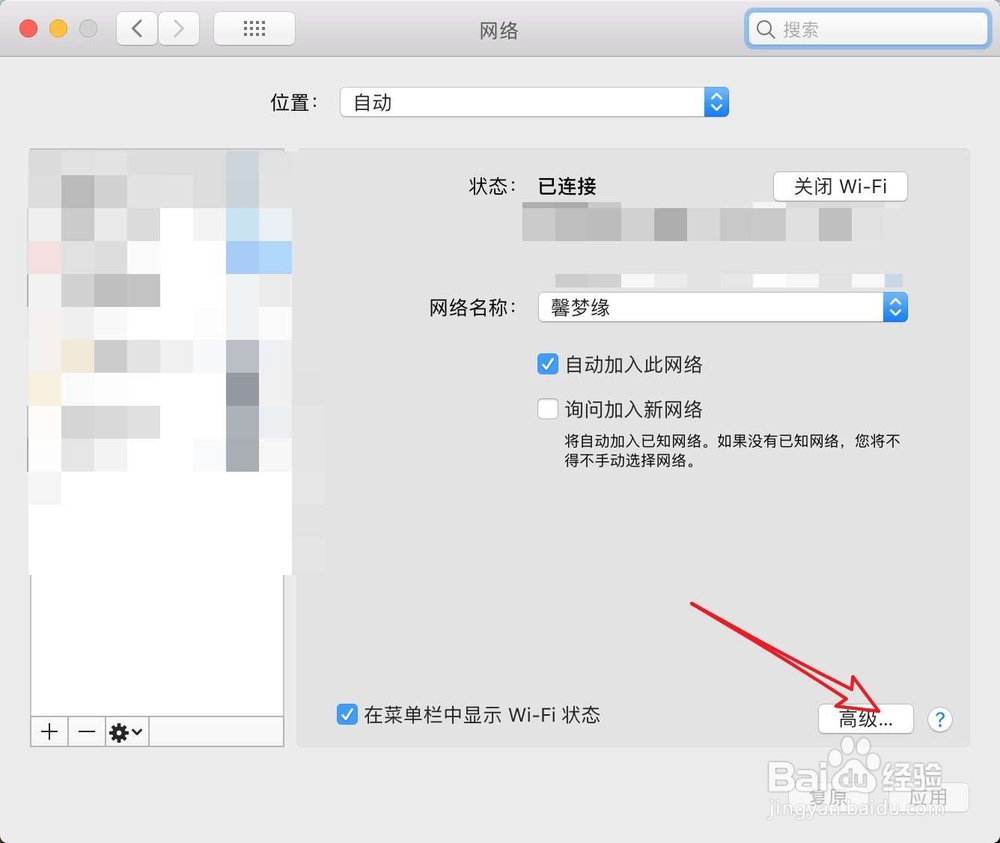The image size is (1000, 843).
Task: Click the magnifying glass in search field
Action: tap(765, 30)
